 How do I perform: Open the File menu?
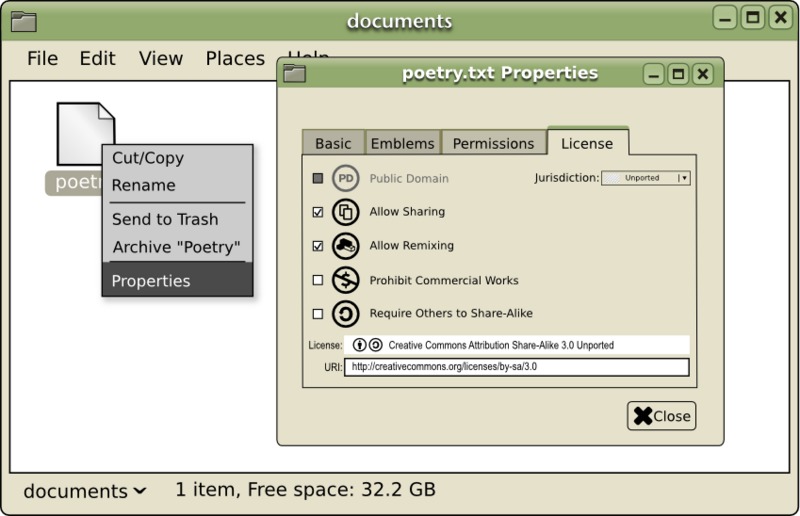click(x=42, y=59)
